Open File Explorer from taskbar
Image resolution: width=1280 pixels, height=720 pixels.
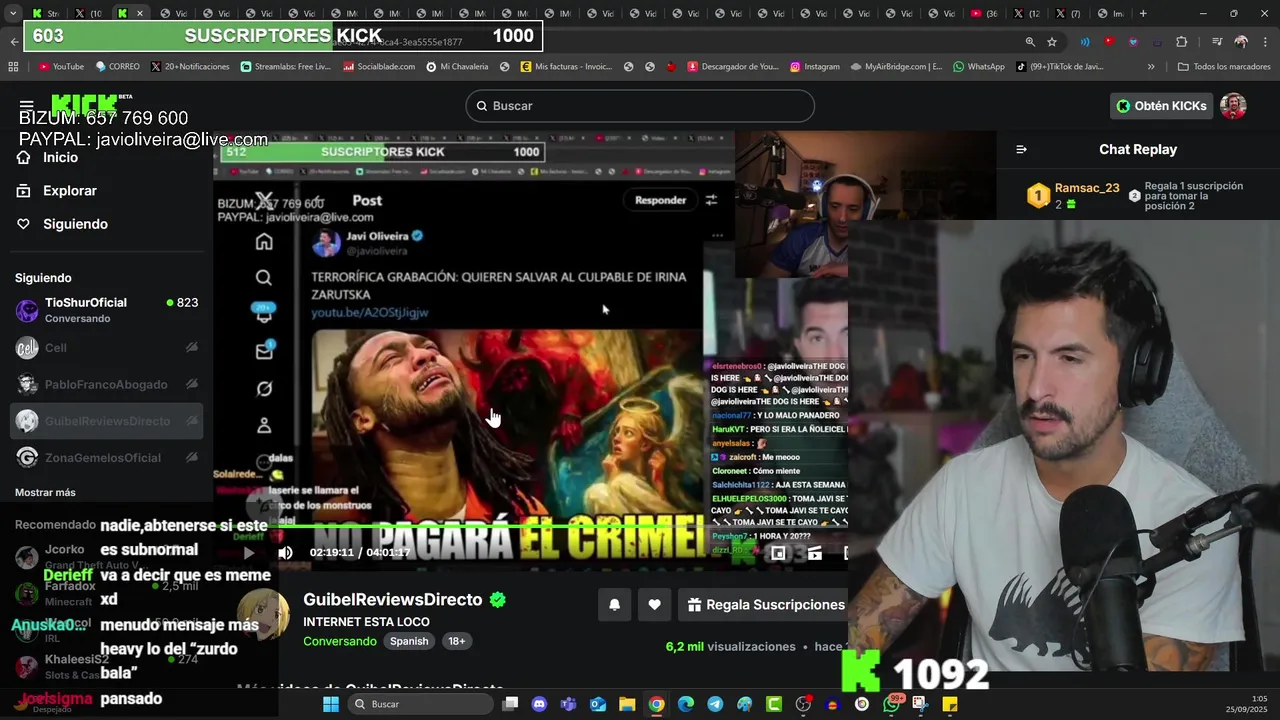(627, 704)
